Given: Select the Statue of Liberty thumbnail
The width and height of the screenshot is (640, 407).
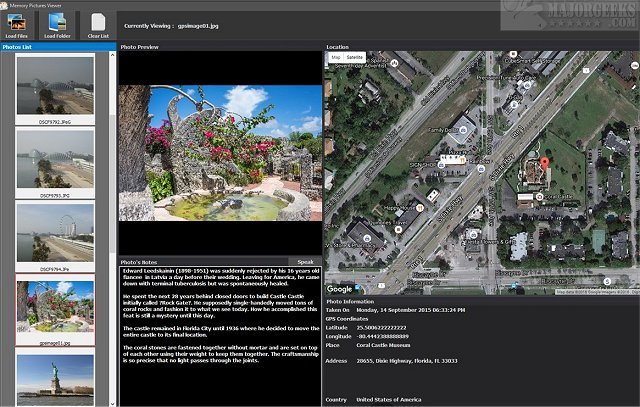Looking at the screenshot, I should tap(55, 378).
